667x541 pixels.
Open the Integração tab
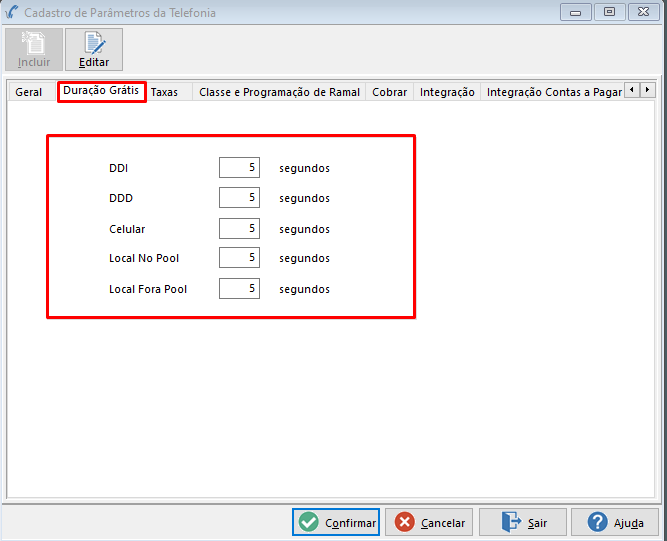(x=447, y=92)
